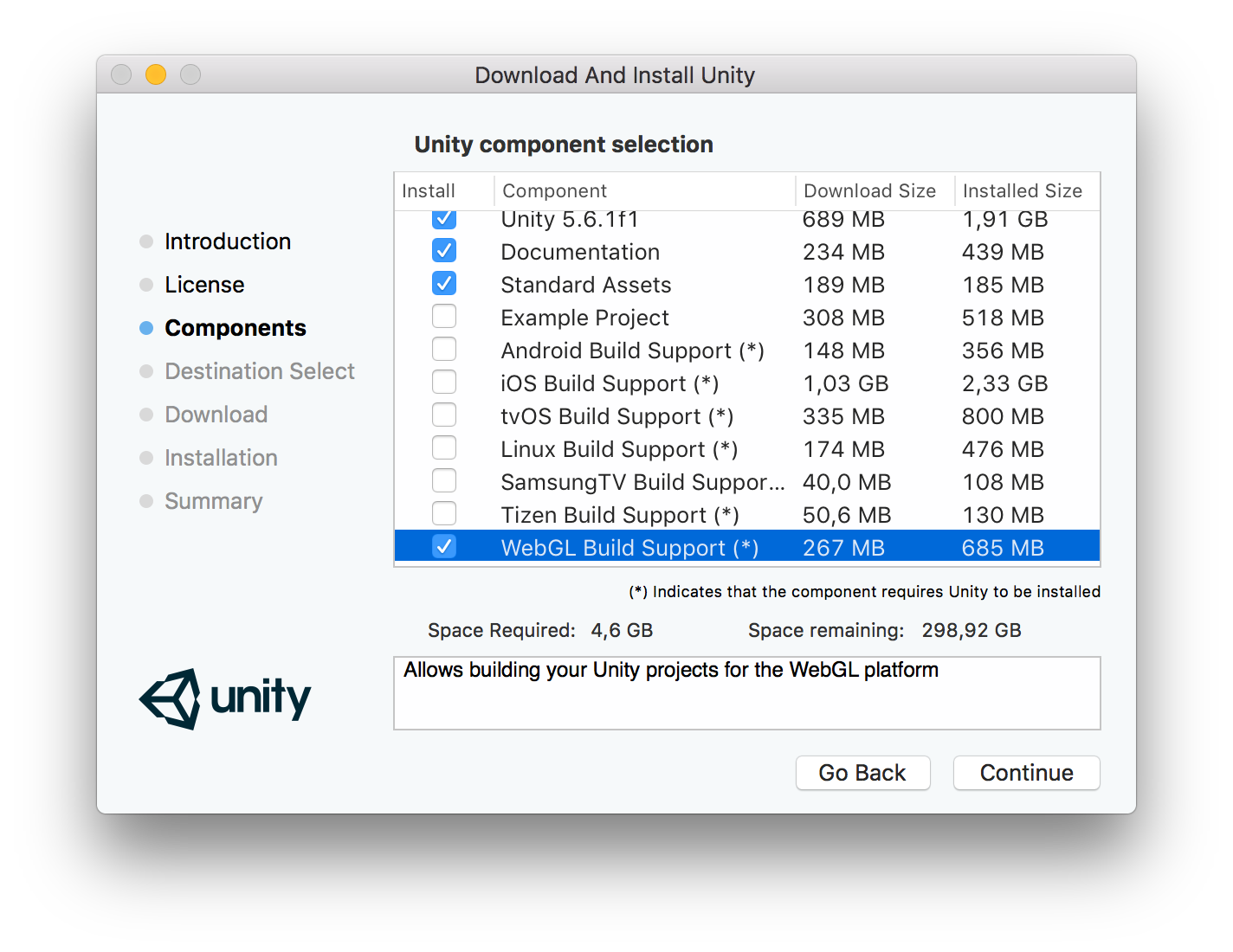The width and height of the screenshot is (1233, 952).
Task: Click the "234 MB" download size cell
Action: point(843,252)
